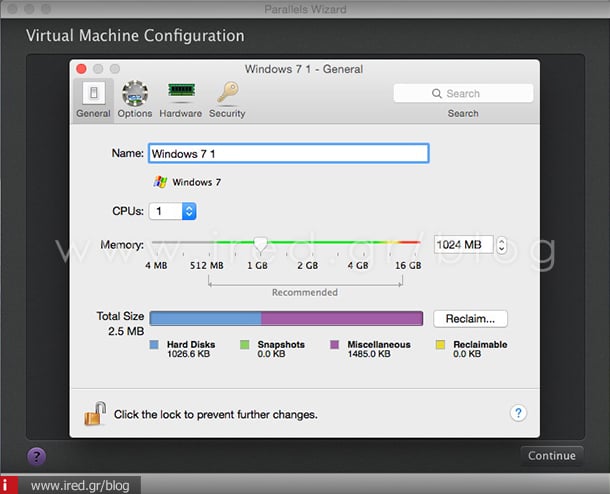Open the purple help button in Parallels Wizard
The image size is (610, 494).
coord(37,456)
